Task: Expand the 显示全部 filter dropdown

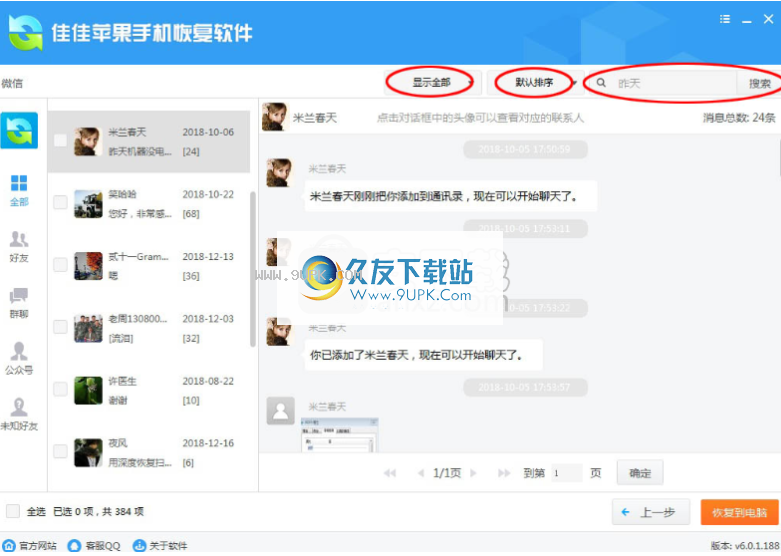Action: (432, 83)
